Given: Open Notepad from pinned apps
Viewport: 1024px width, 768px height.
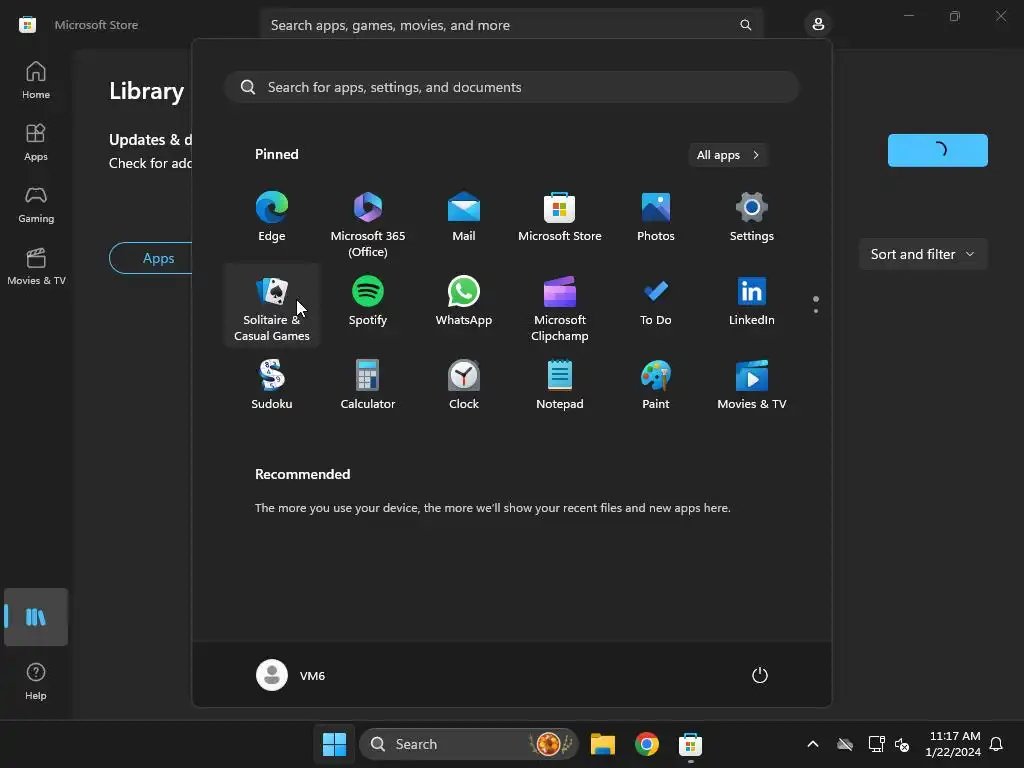Looking at the screenshot, I should (x=560, y=385).
